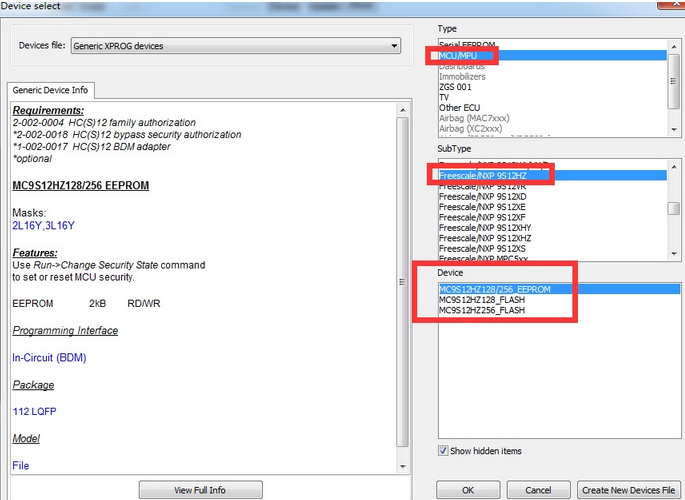
Task: Click the In-Circuit (BDM) text
Action: point(49,358)
